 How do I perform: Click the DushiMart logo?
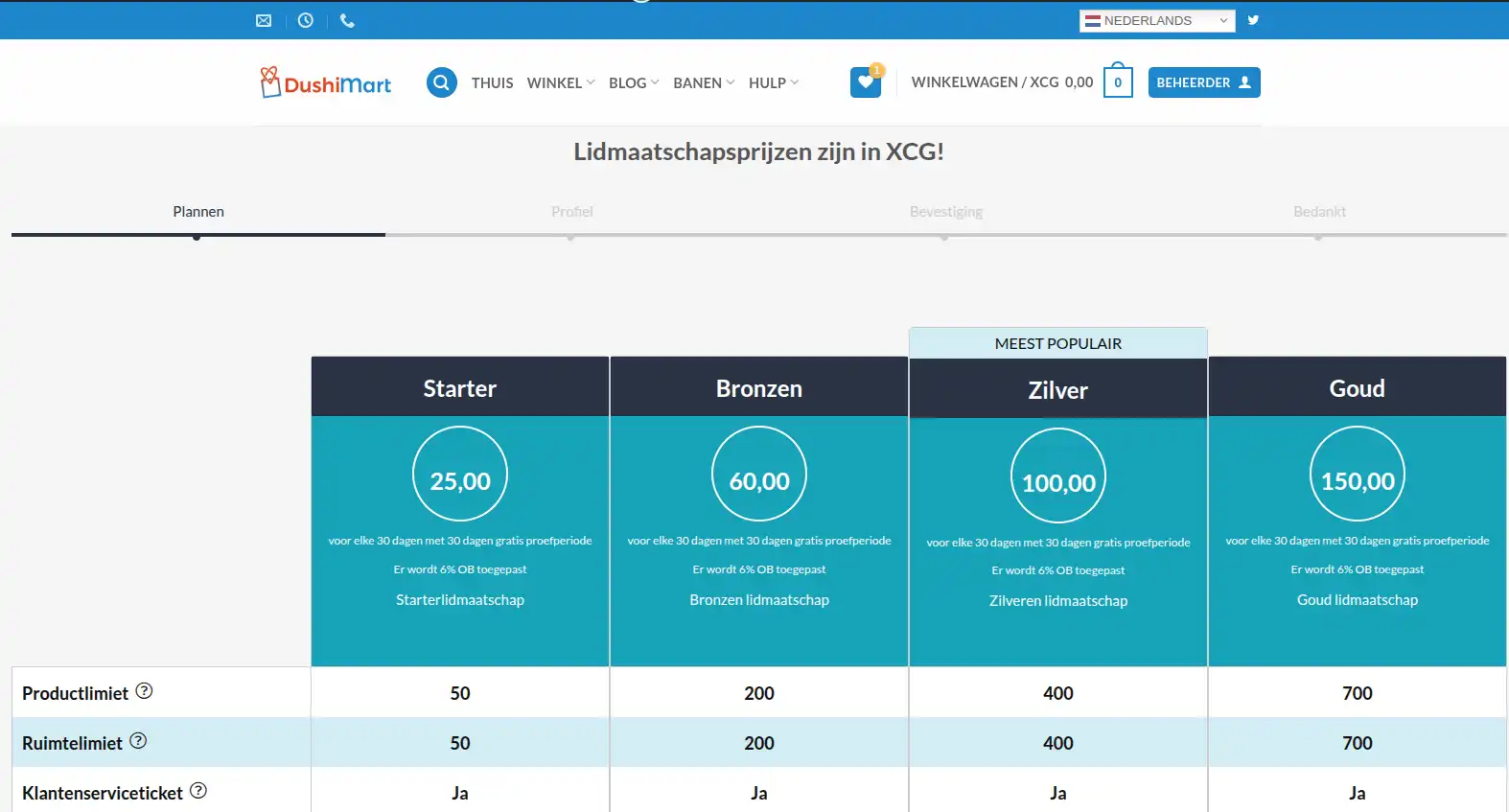click(326, 83)
